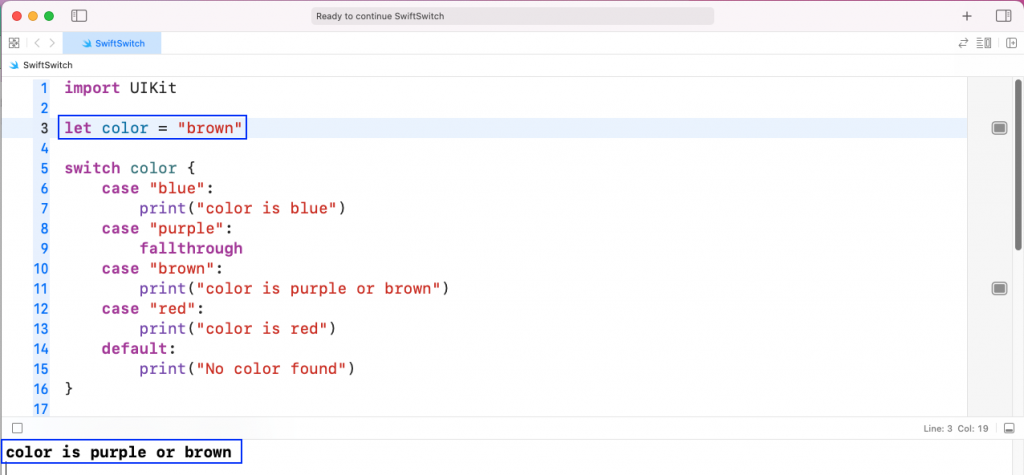Viewport: 1024px width, 475px height.
Task: Open the editor options lines icon
Action: (984, 43)
